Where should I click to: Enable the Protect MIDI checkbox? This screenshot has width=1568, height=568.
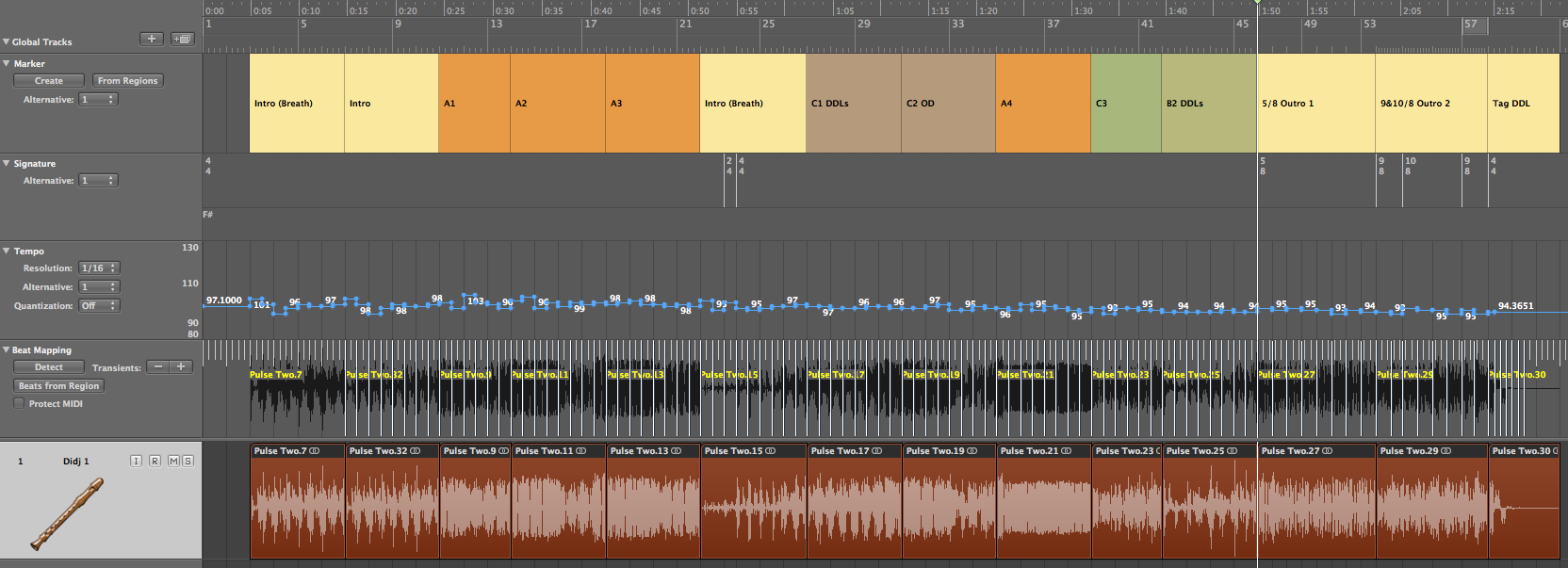[19, 404]
